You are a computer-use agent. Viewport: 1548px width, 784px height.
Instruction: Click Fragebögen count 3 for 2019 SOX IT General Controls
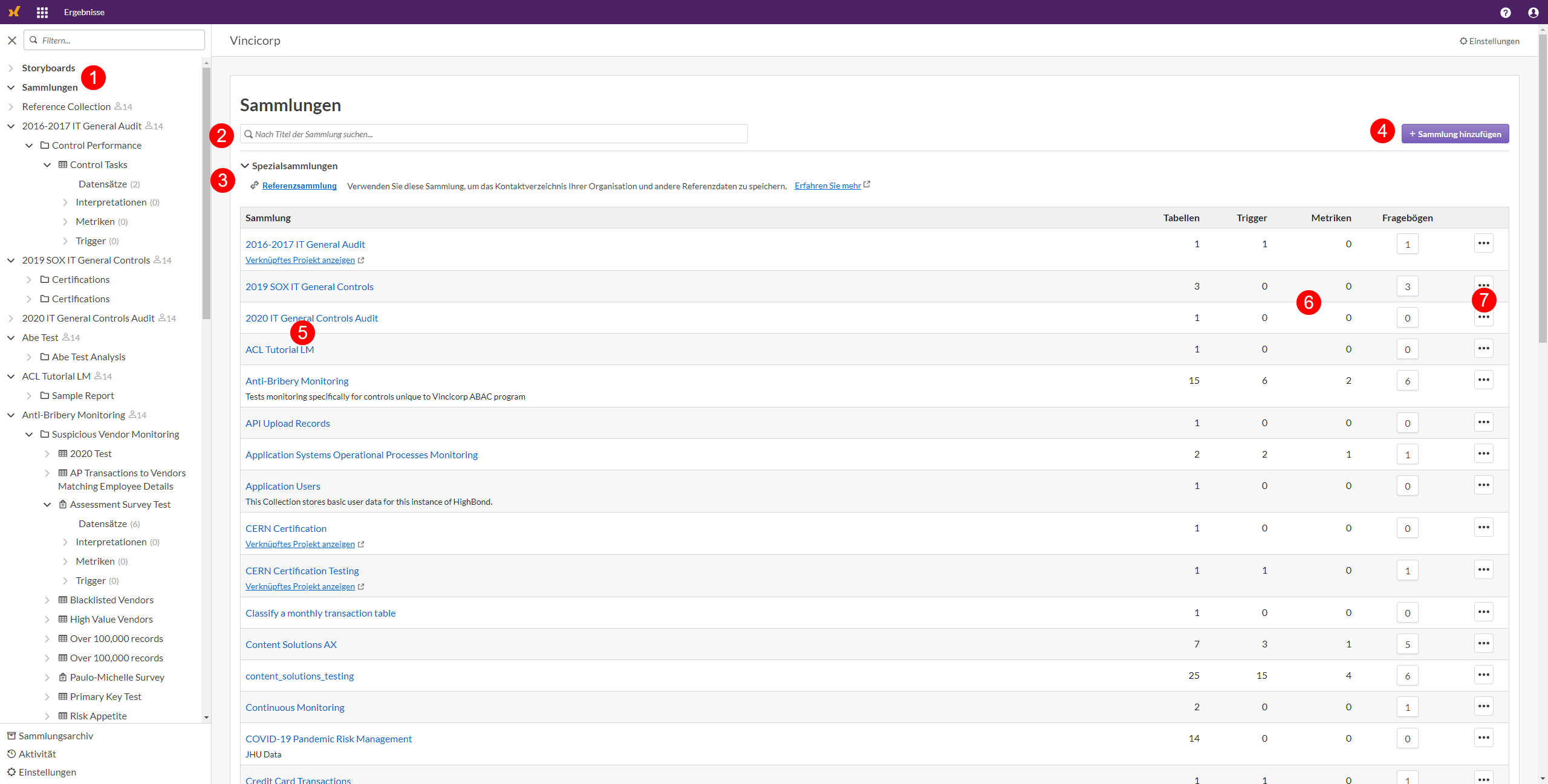pyautogui.click(x=1407, y=286)
